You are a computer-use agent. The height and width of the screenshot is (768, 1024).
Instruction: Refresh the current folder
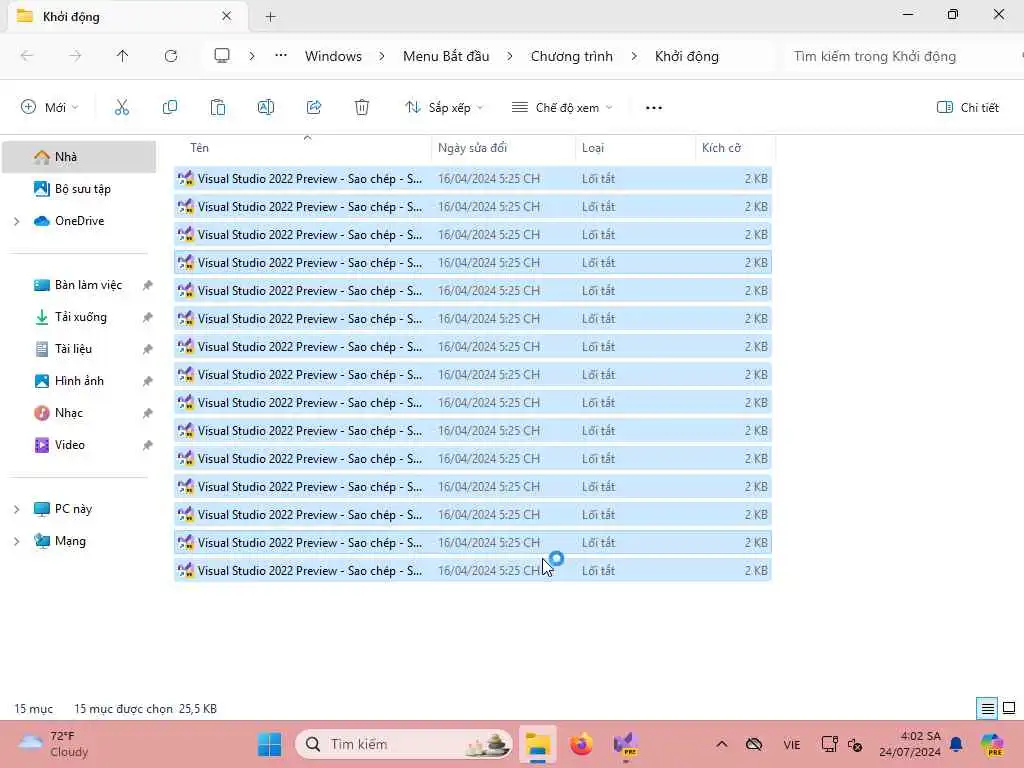point(171,56)
